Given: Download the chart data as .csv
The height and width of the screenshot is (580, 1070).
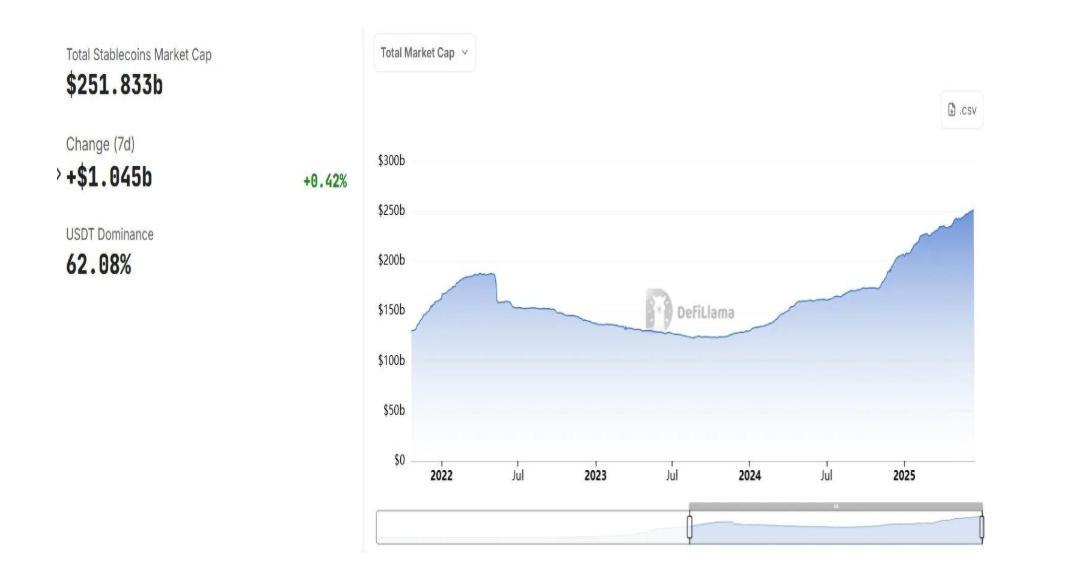Looking at the screenshot, I should point(962,111).
